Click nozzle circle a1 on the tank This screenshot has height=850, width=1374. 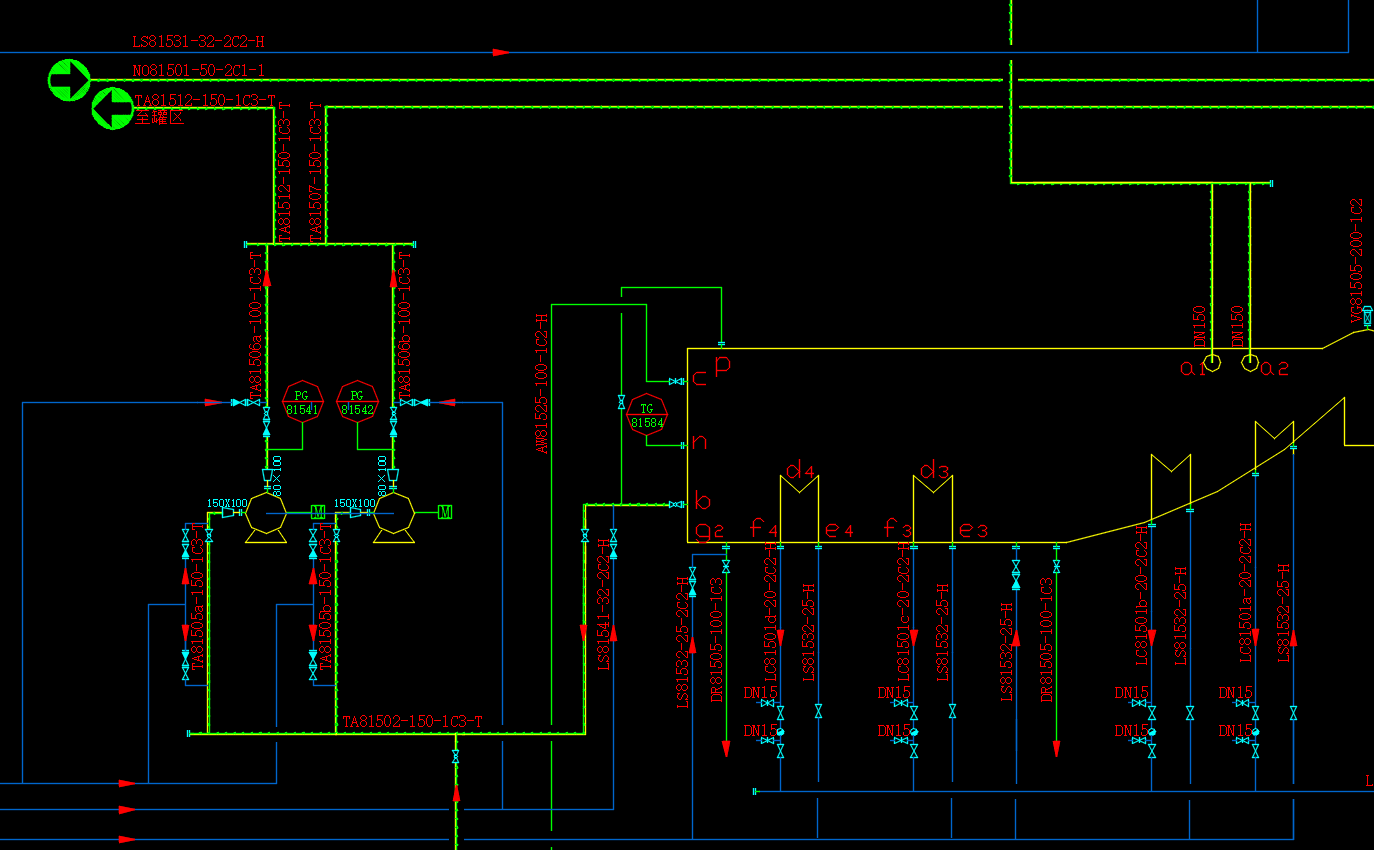pos(1212,362)
